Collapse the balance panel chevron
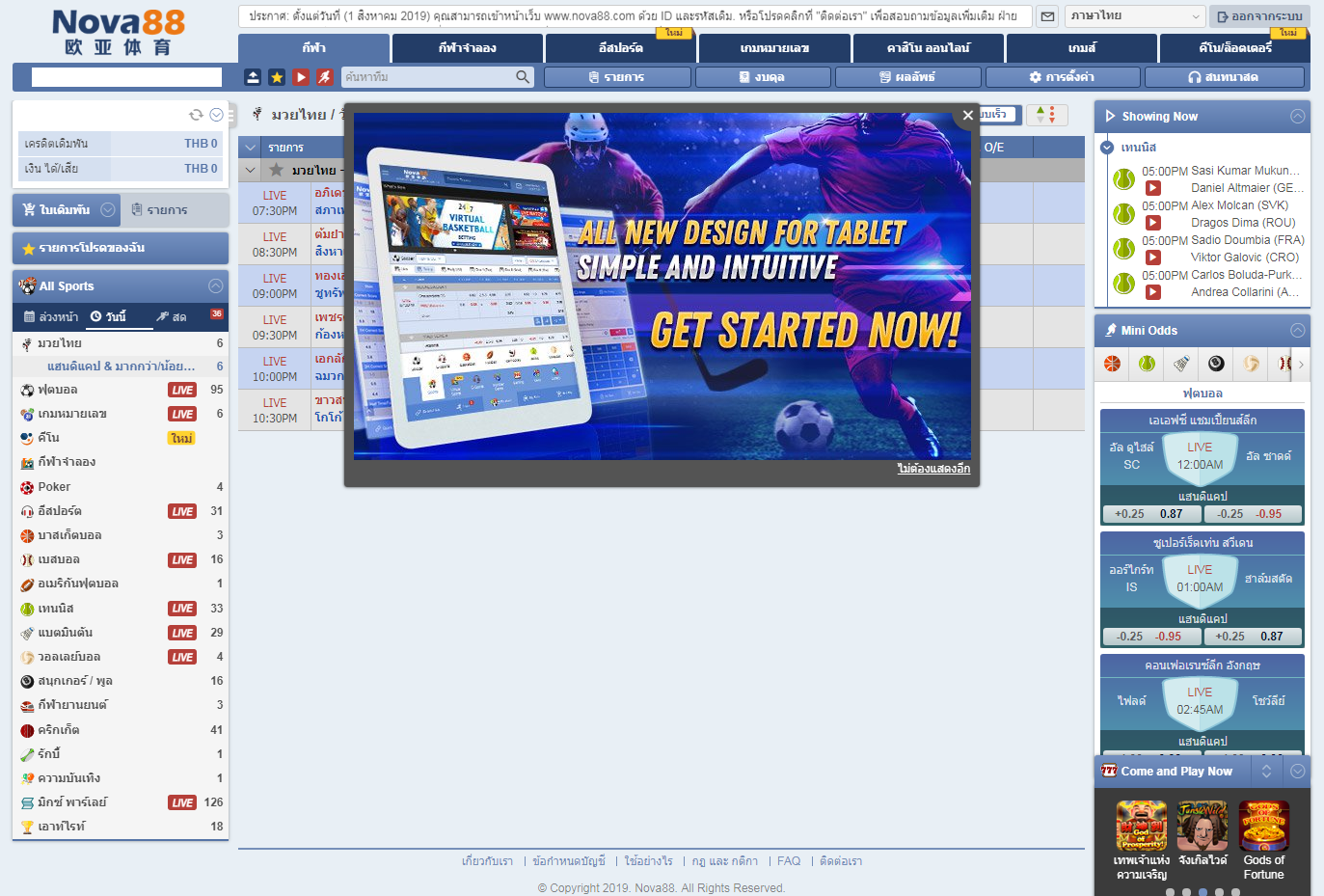 (x=217, y=115)
